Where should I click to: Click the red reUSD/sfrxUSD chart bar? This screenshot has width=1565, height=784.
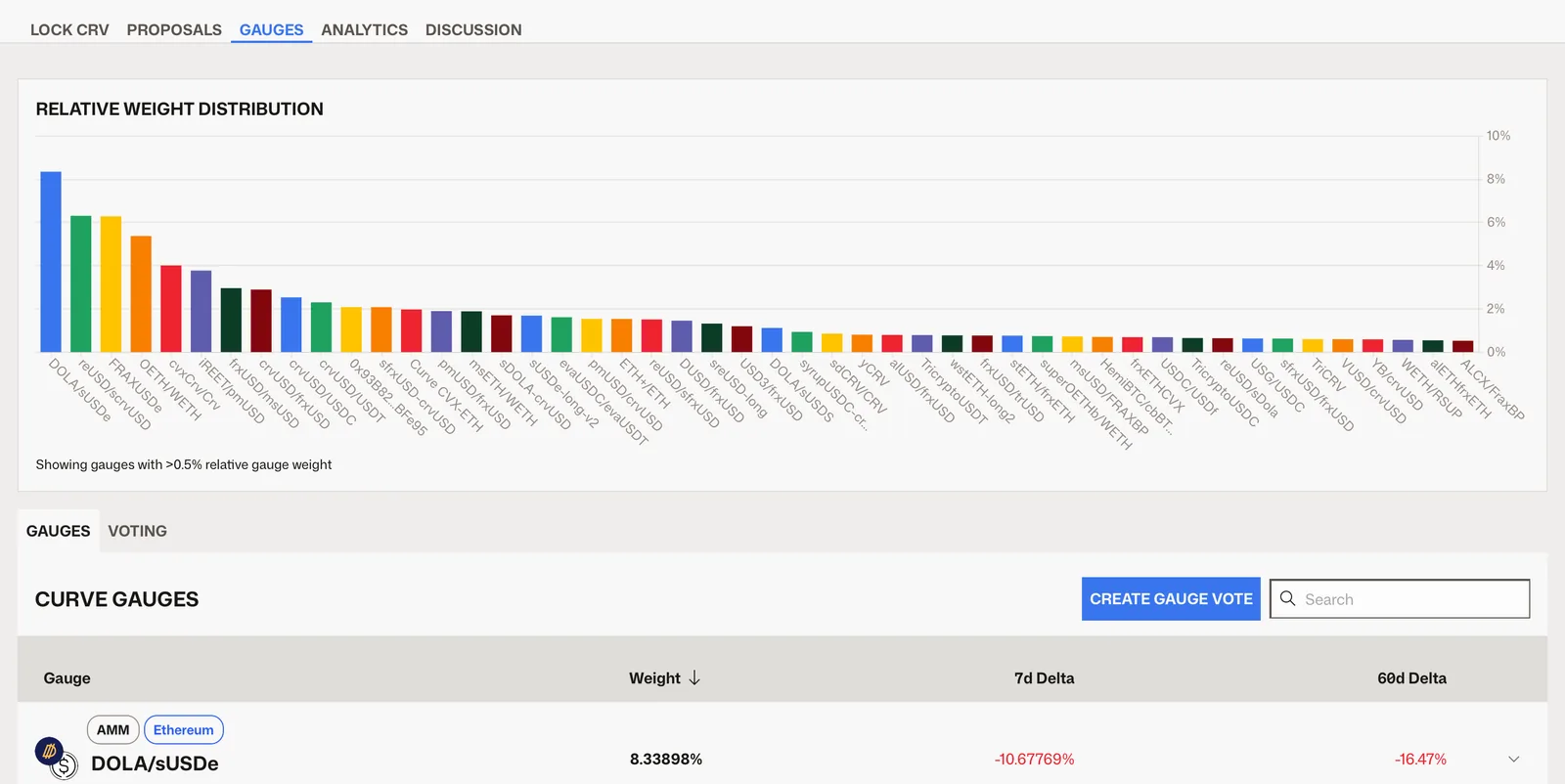651,335
